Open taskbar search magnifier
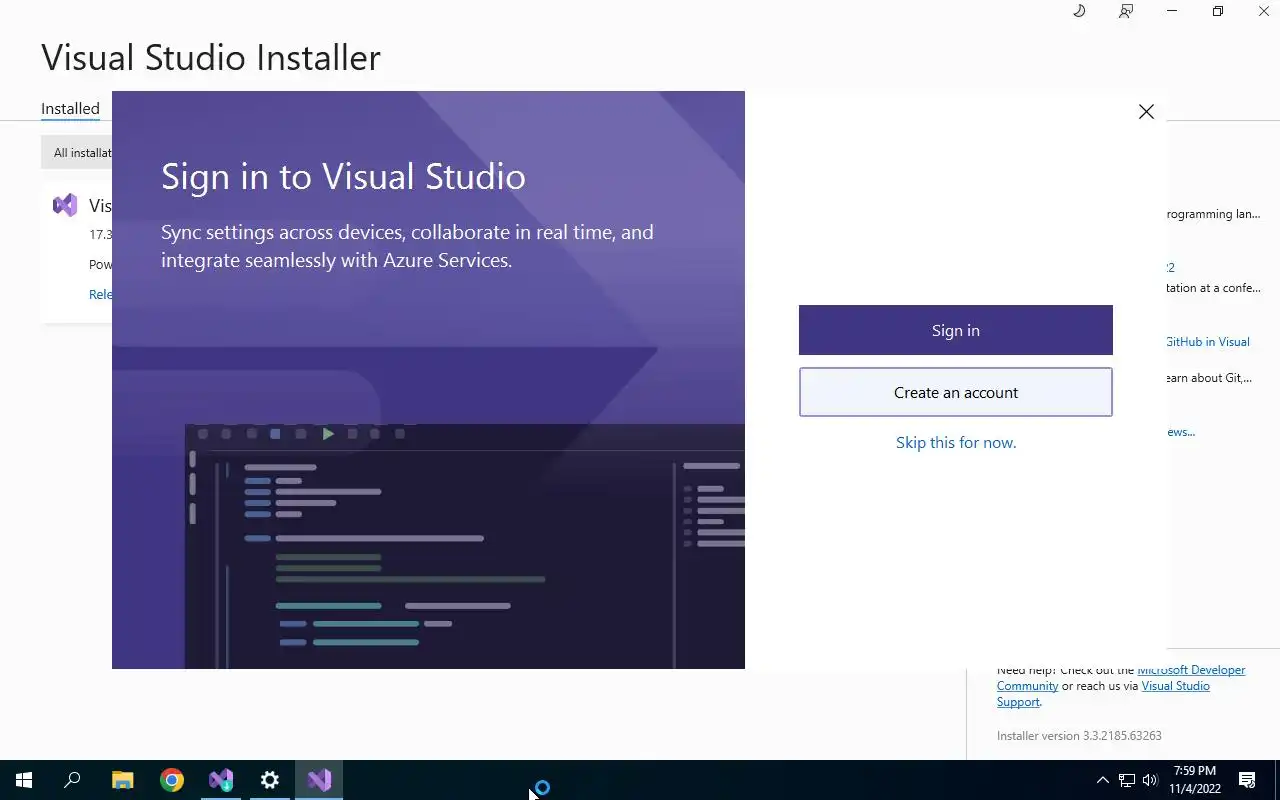1280x800 pixels. (x=72, y=780)
